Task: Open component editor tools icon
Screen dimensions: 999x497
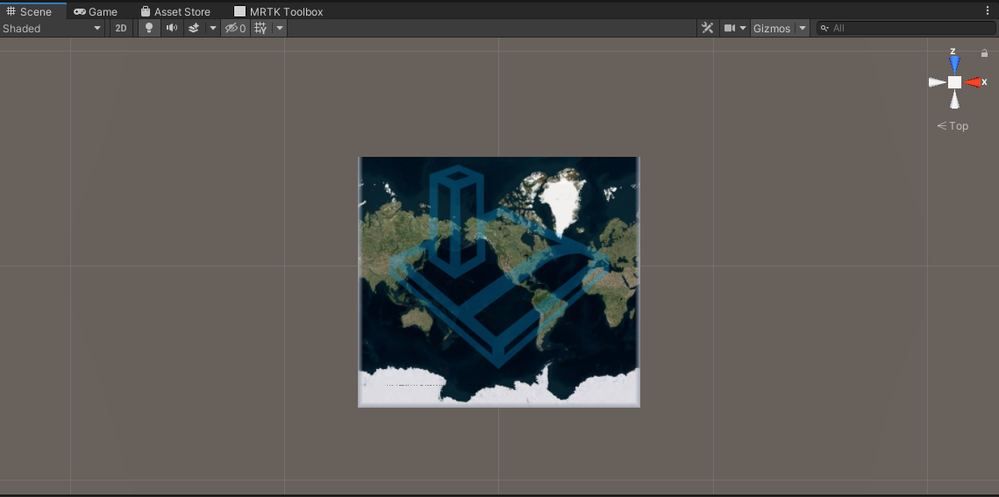Action: pos(707,28)
